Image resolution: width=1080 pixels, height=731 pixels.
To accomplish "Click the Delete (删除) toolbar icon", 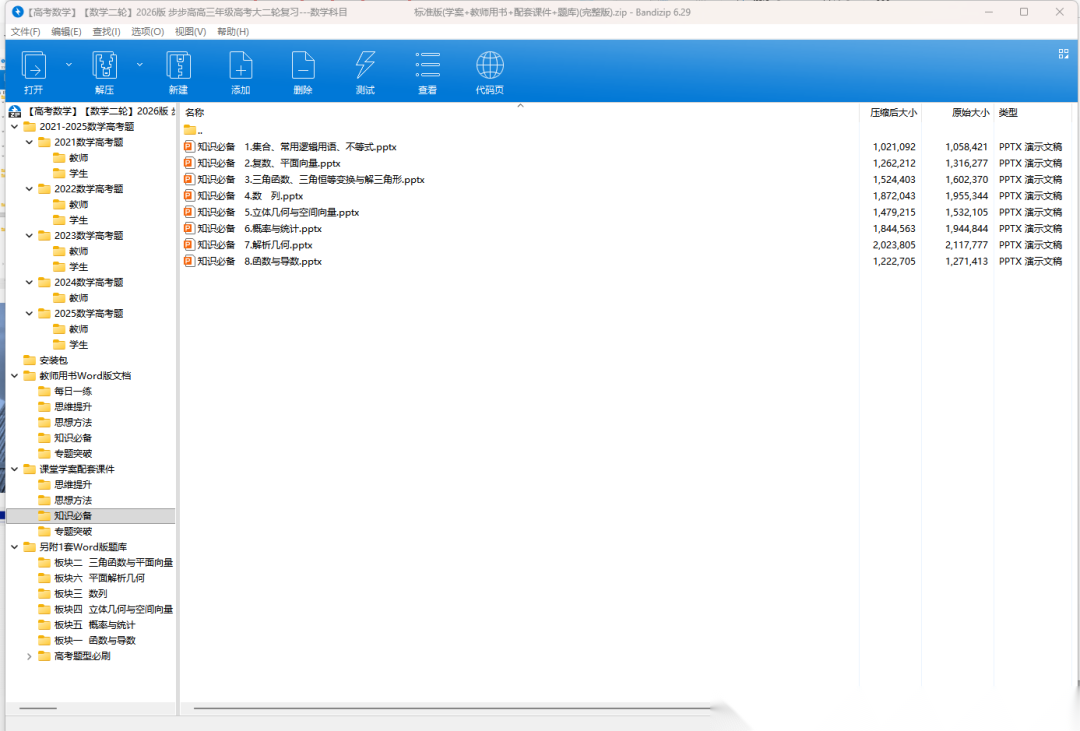I will pos(303,67).
